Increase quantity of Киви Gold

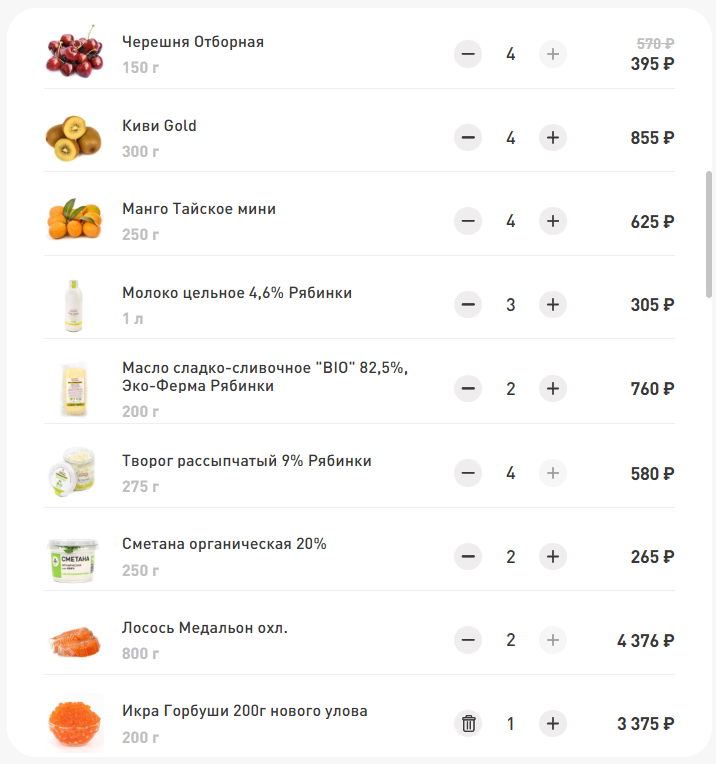click(x=553, y=138)
